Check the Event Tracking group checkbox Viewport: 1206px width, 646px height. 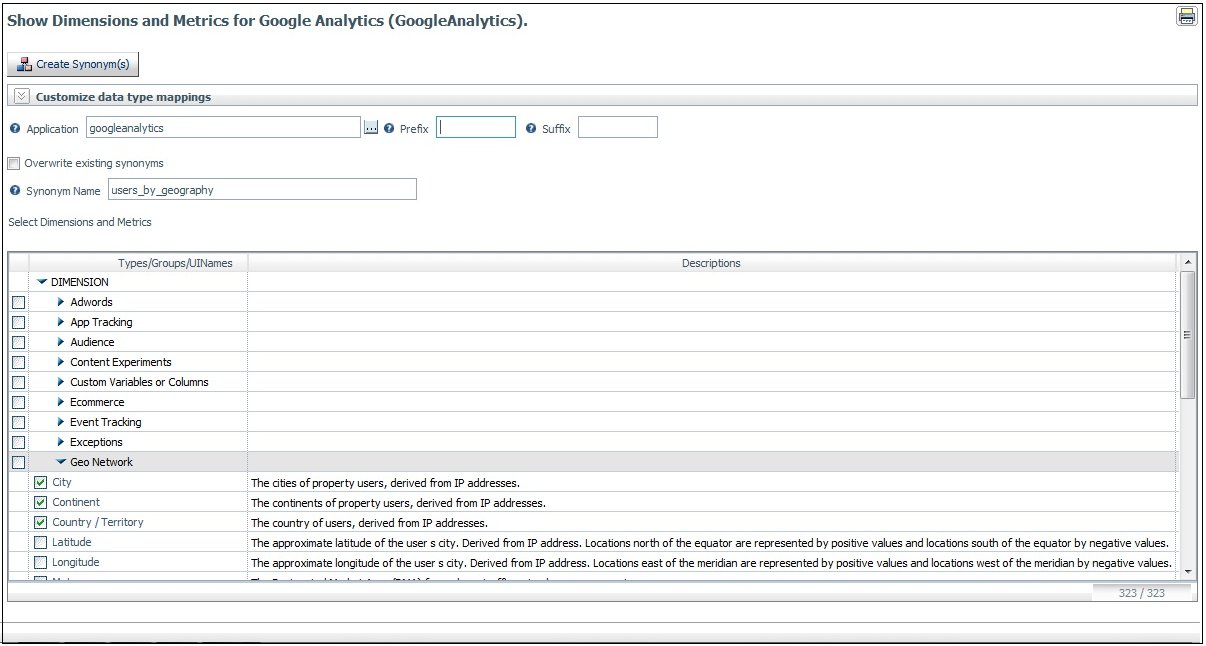pos(18,422)
